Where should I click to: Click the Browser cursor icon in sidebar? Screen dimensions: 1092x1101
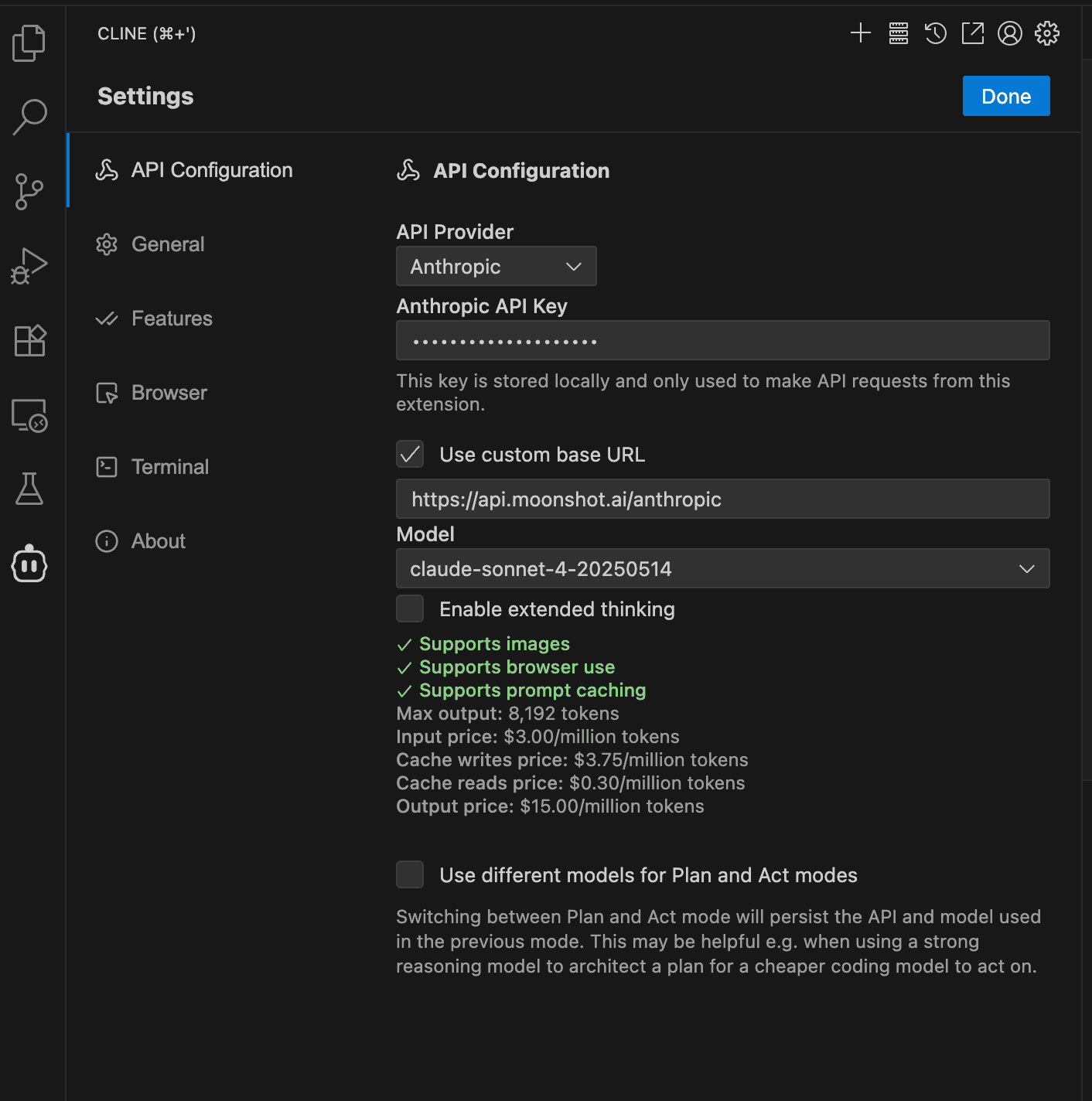(x=107, y=393)
